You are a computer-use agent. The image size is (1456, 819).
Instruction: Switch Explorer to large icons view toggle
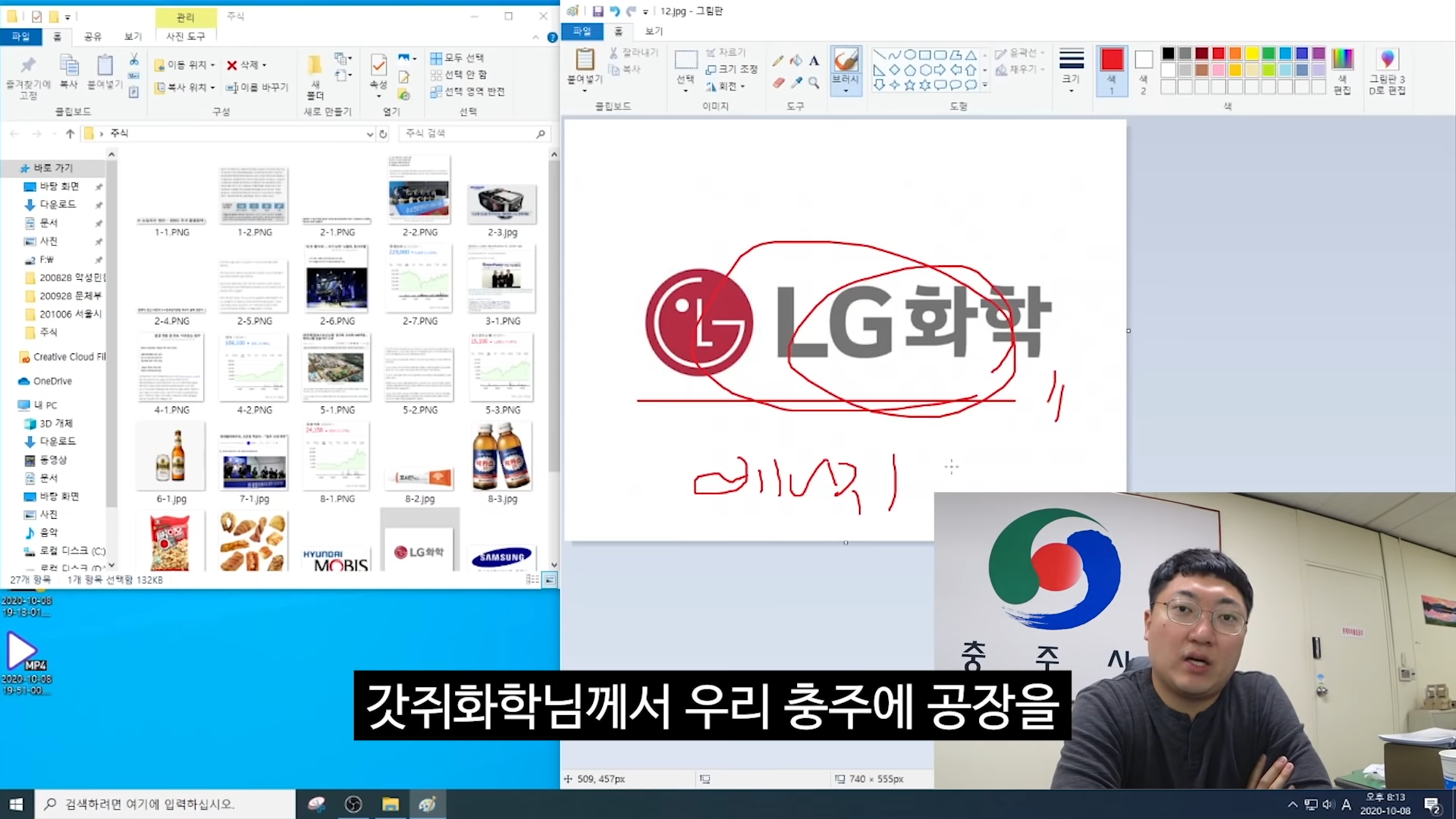549,580
